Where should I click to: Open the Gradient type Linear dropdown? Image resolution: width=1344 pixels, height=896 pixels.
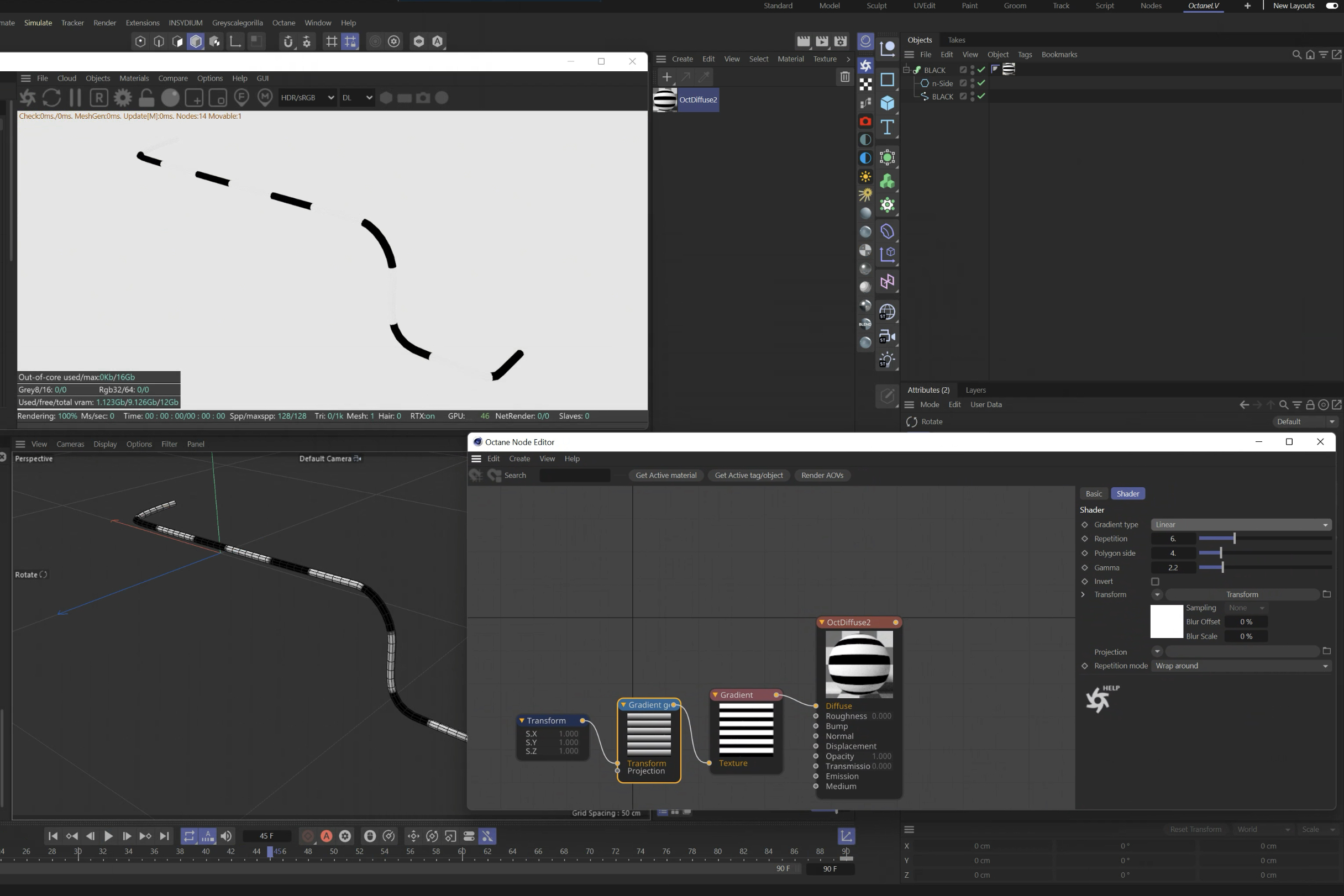coord(1241,525)
